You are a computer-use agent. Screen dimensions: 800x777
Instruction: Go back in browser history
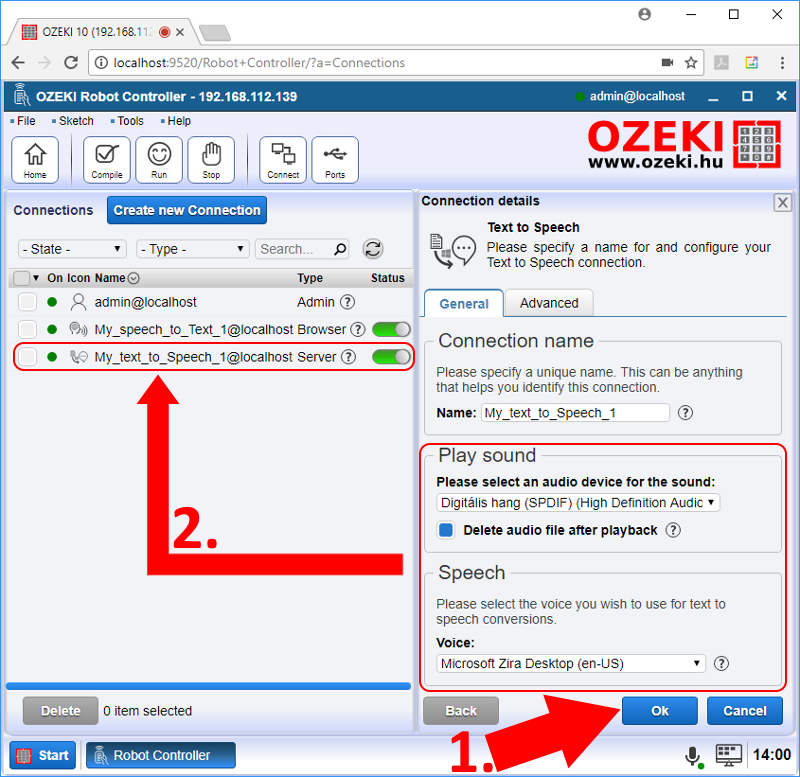(x=18, y=63)
